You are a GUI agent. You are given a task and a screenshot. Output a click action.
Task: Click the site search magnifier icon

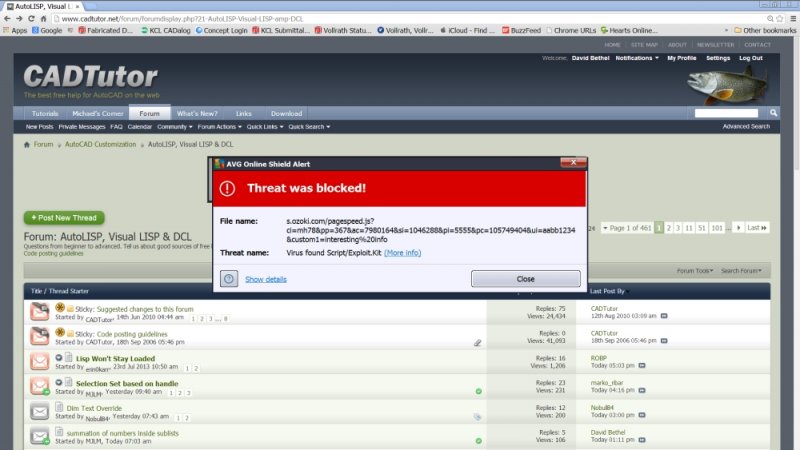(x=773, y=113)
